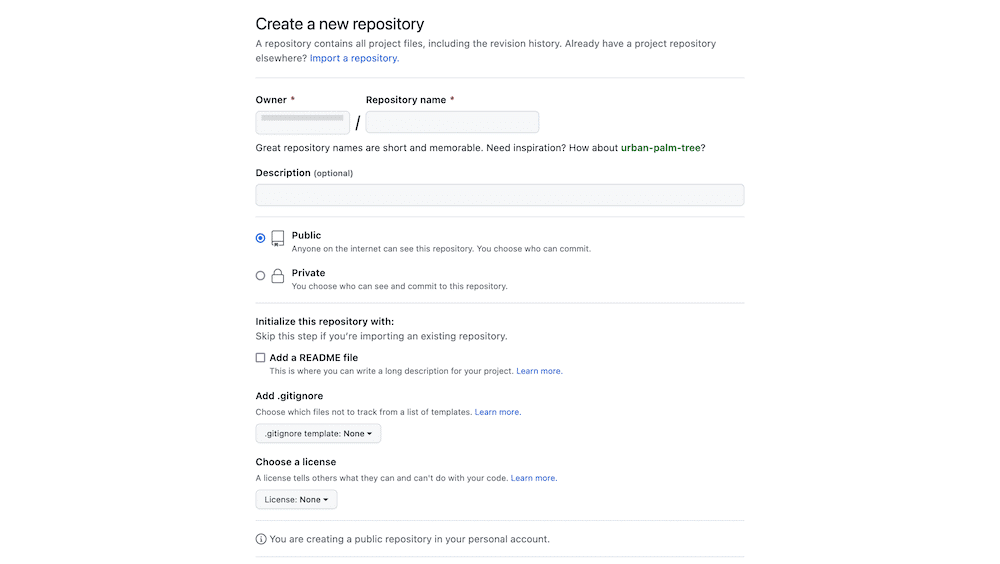Open the Owner dropdown
This screenshot has width=1000, height=564.
302,122
